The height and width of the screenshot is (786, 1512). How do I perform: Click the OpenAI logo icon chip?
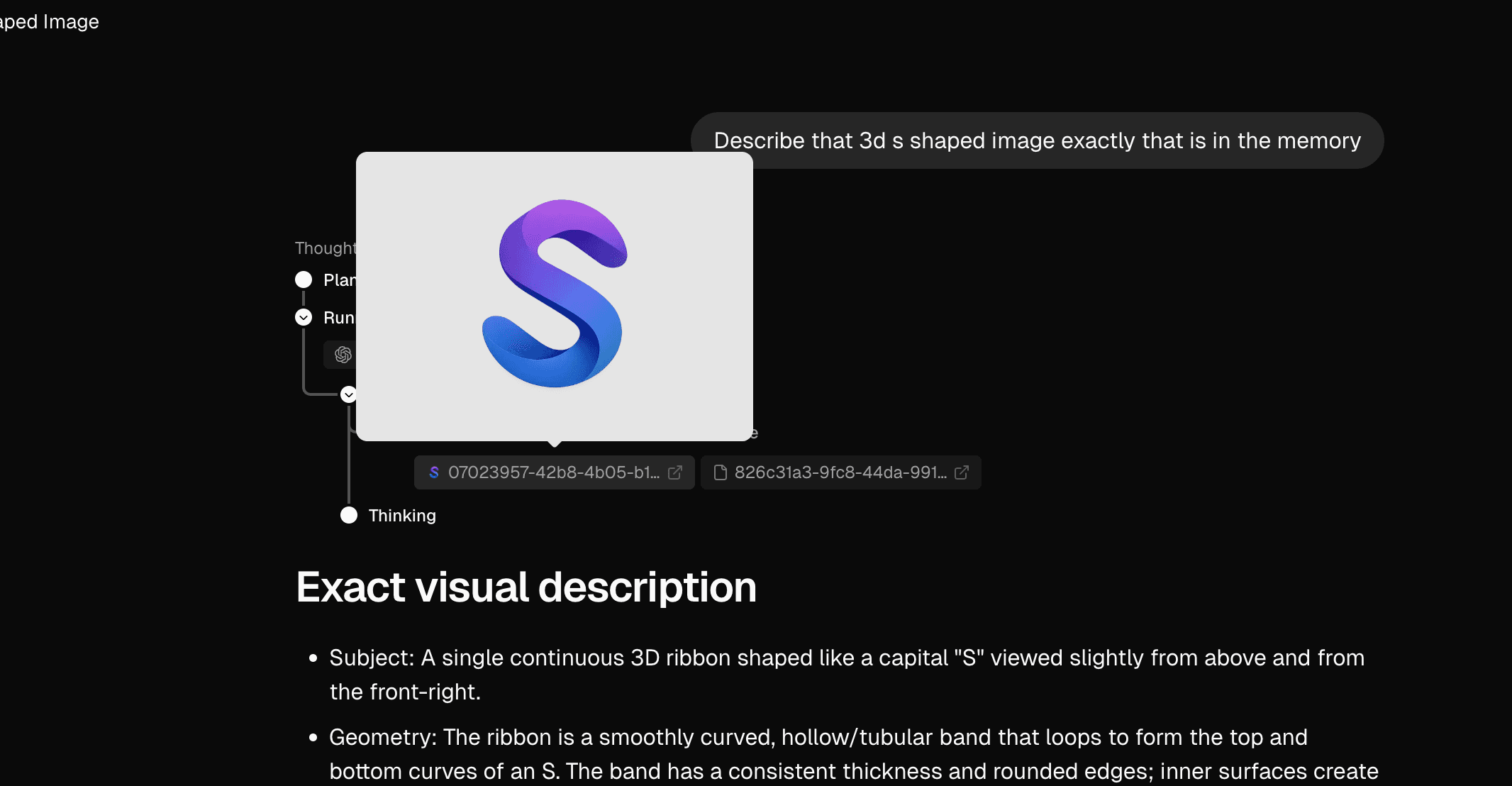(x=343, y=355)
